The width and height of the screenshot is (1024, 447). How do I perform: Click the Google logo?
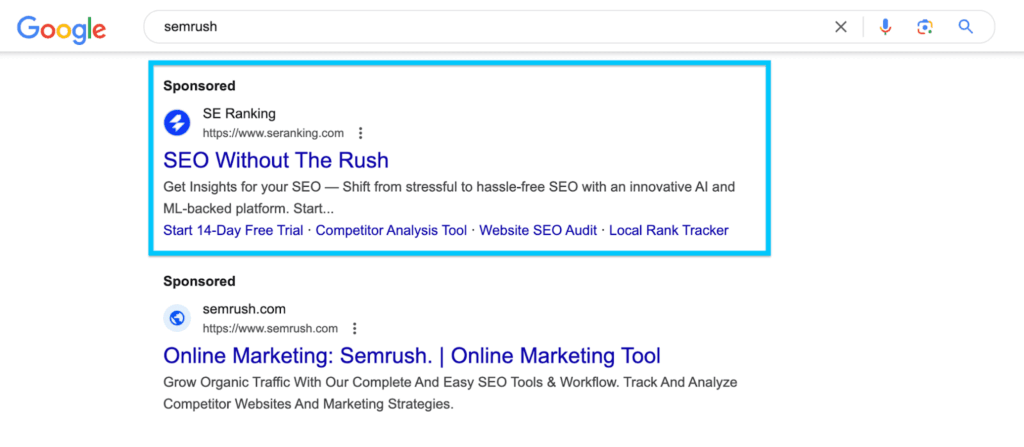[62, 28]
